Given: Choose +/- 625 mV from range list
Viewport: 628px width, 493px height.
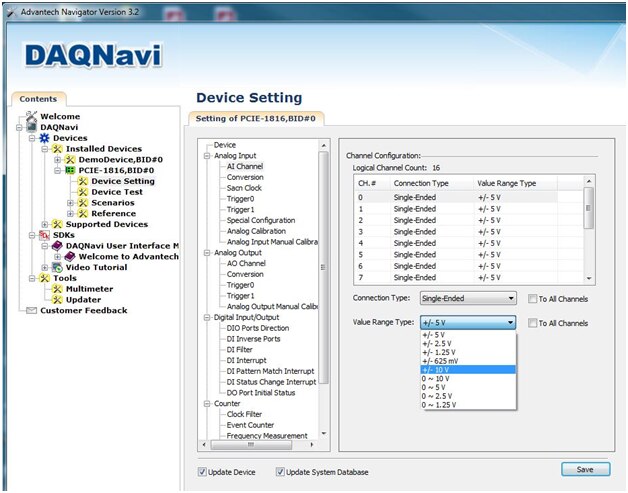Looking at the screenshot, I should (x=468, y=361).
